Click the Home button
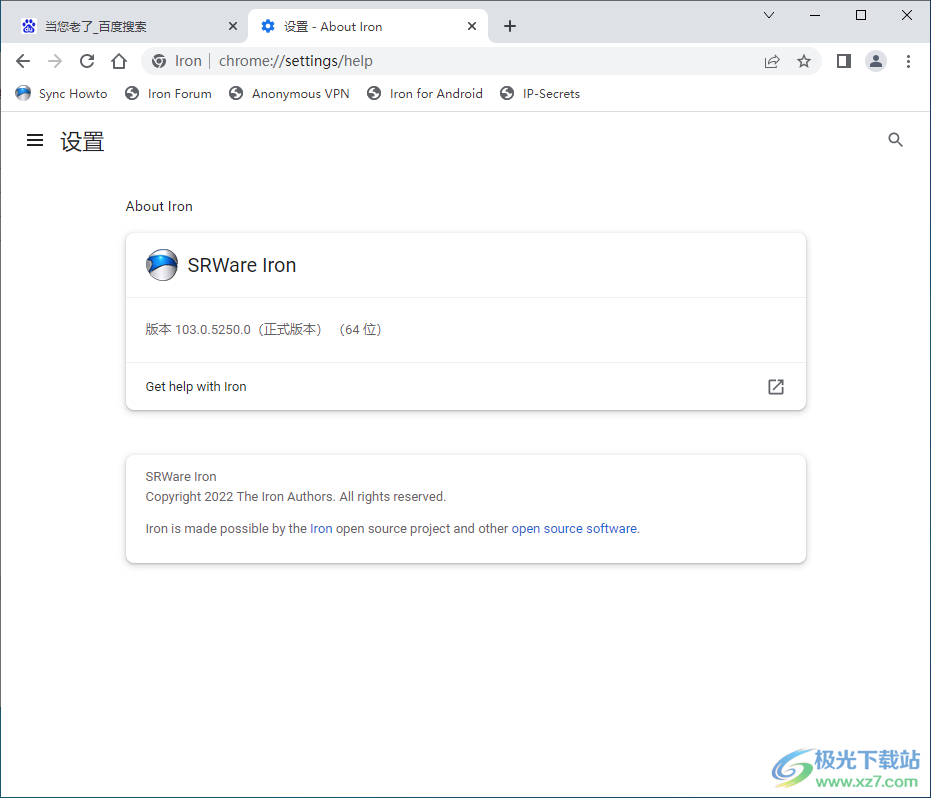The width and height of the screenshot is (931, 798). click(119, 61)
